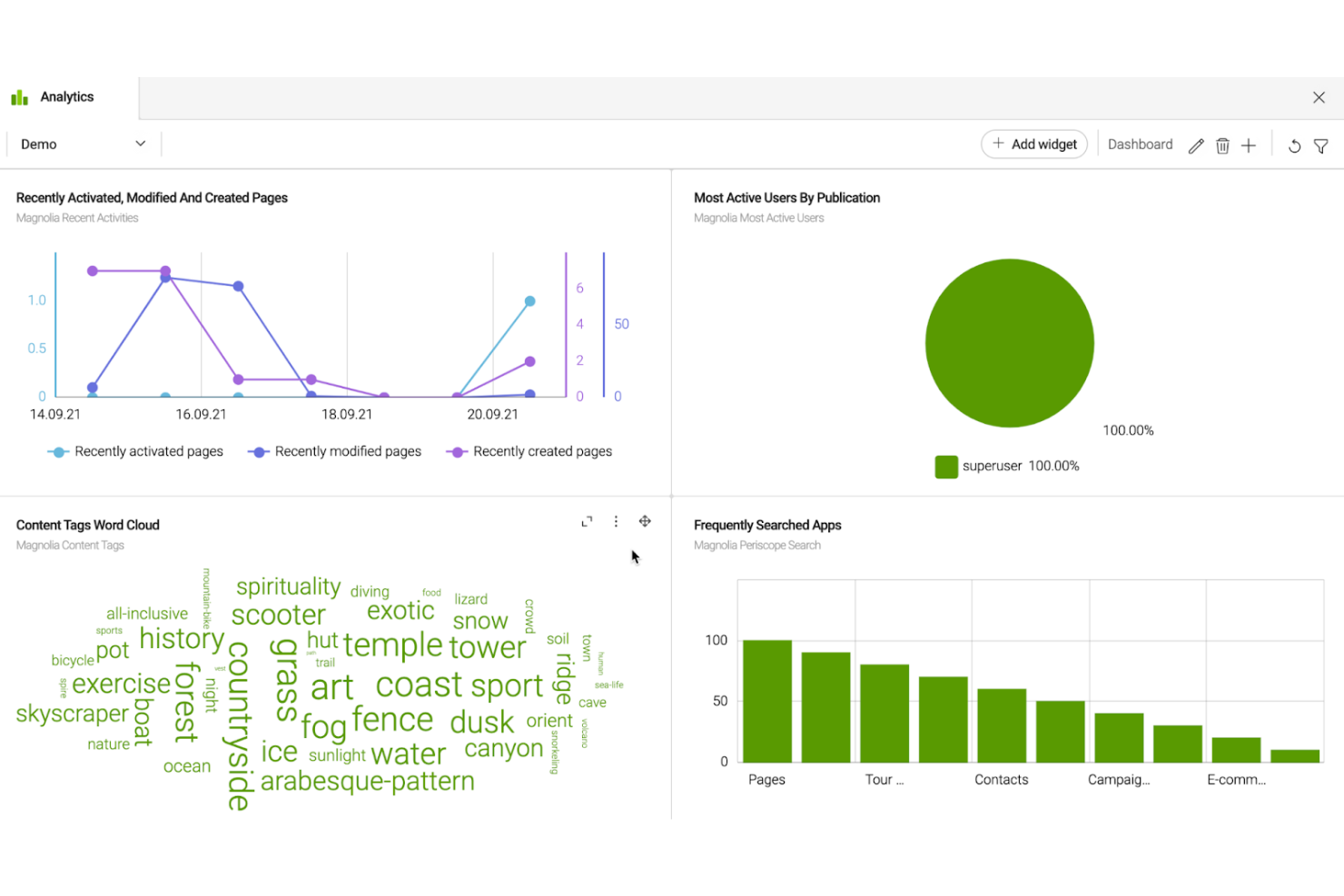Expand the Demo selector chevron arrow
The width and height of the screenshot is (1344, 896).
click(140, 143)
